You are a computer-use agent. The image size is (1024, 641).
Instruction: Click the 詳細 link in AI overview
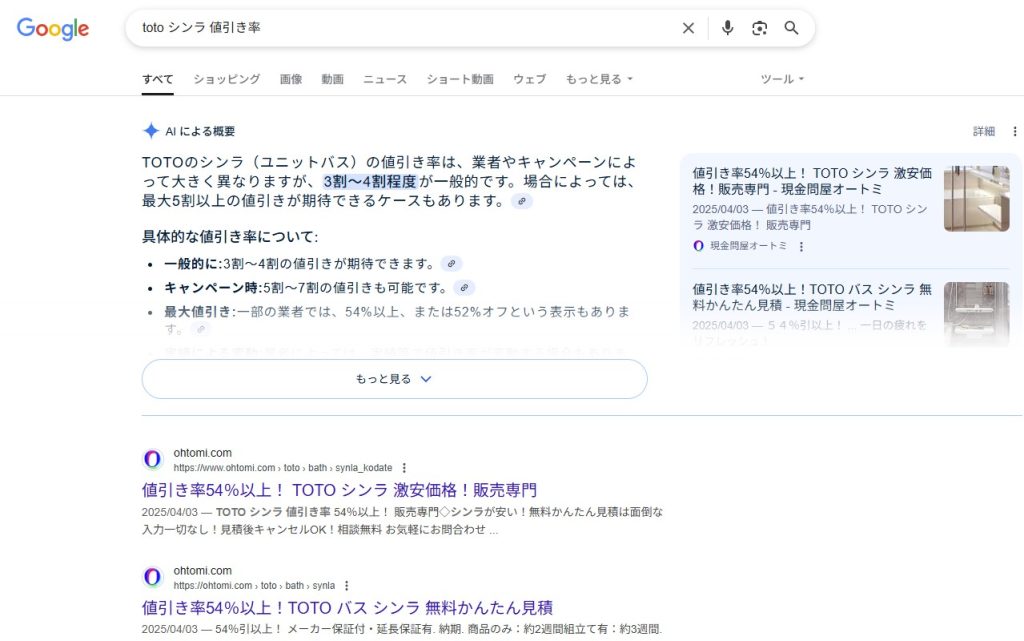(x=984, y=131)
